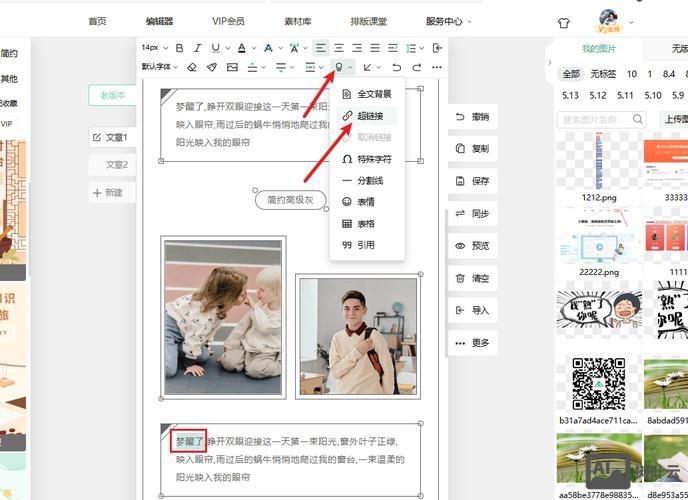Toggle left text alignment
The height and width of the screenshot is (500, 688).
pyautogui.click(x=321, y=47)
